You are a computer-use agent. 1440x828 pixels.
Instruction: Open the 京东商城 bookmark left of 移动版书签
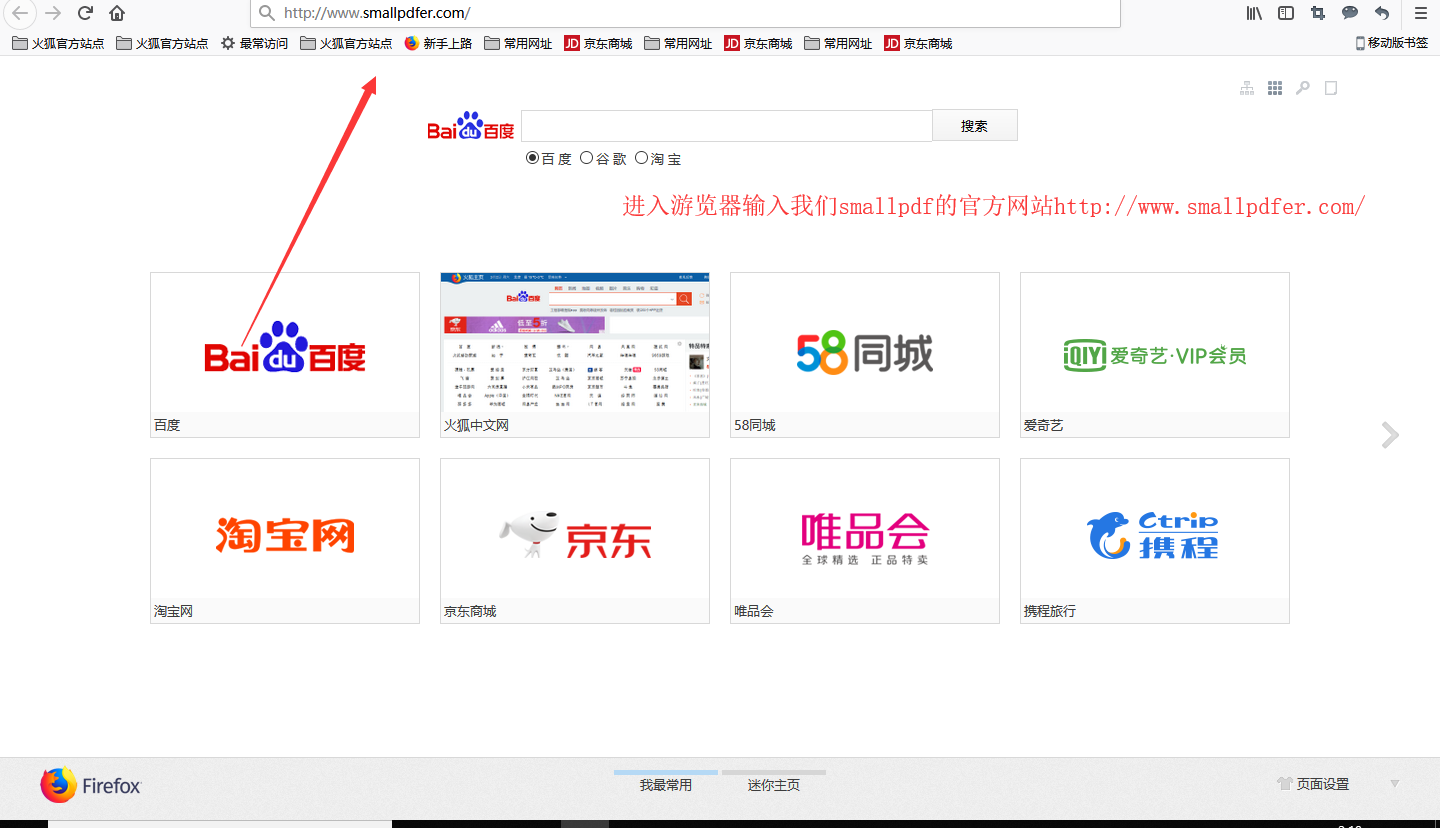point(918,43)
